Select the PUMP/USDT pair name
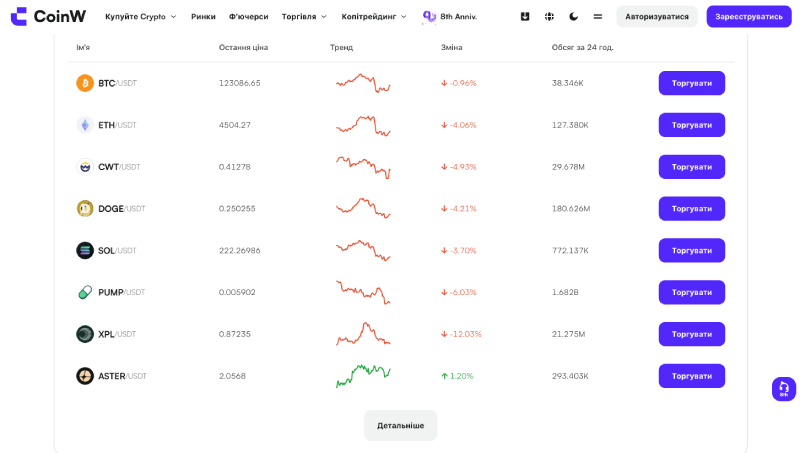The height and width of the screenshot is (453, 800). coord(121,292)
